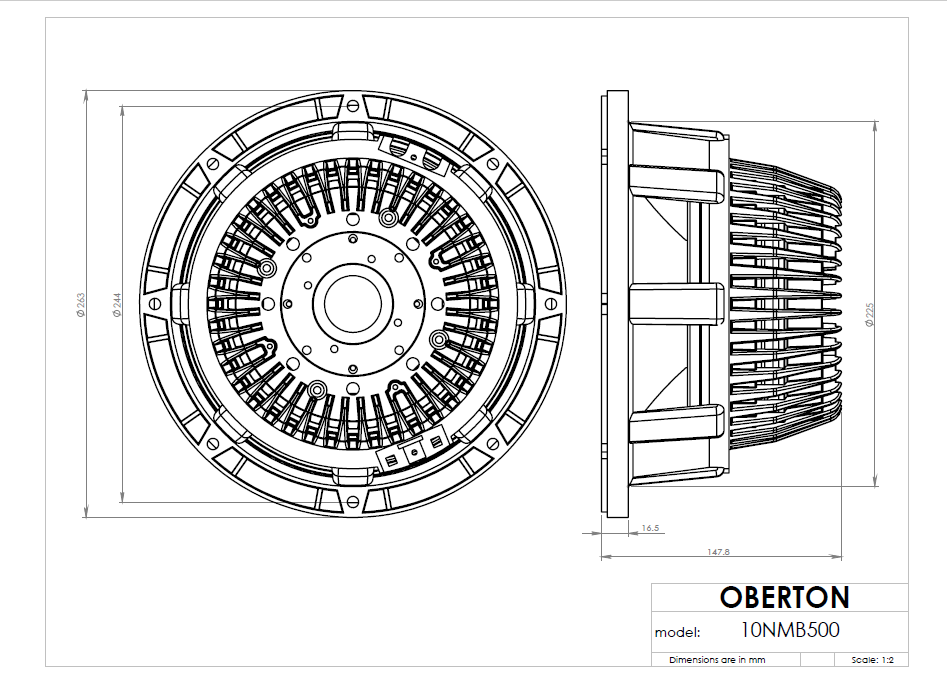This screenshot has height=678, width=947.
Task: Click the mounting flange in side view
Action: pos(614,303)
